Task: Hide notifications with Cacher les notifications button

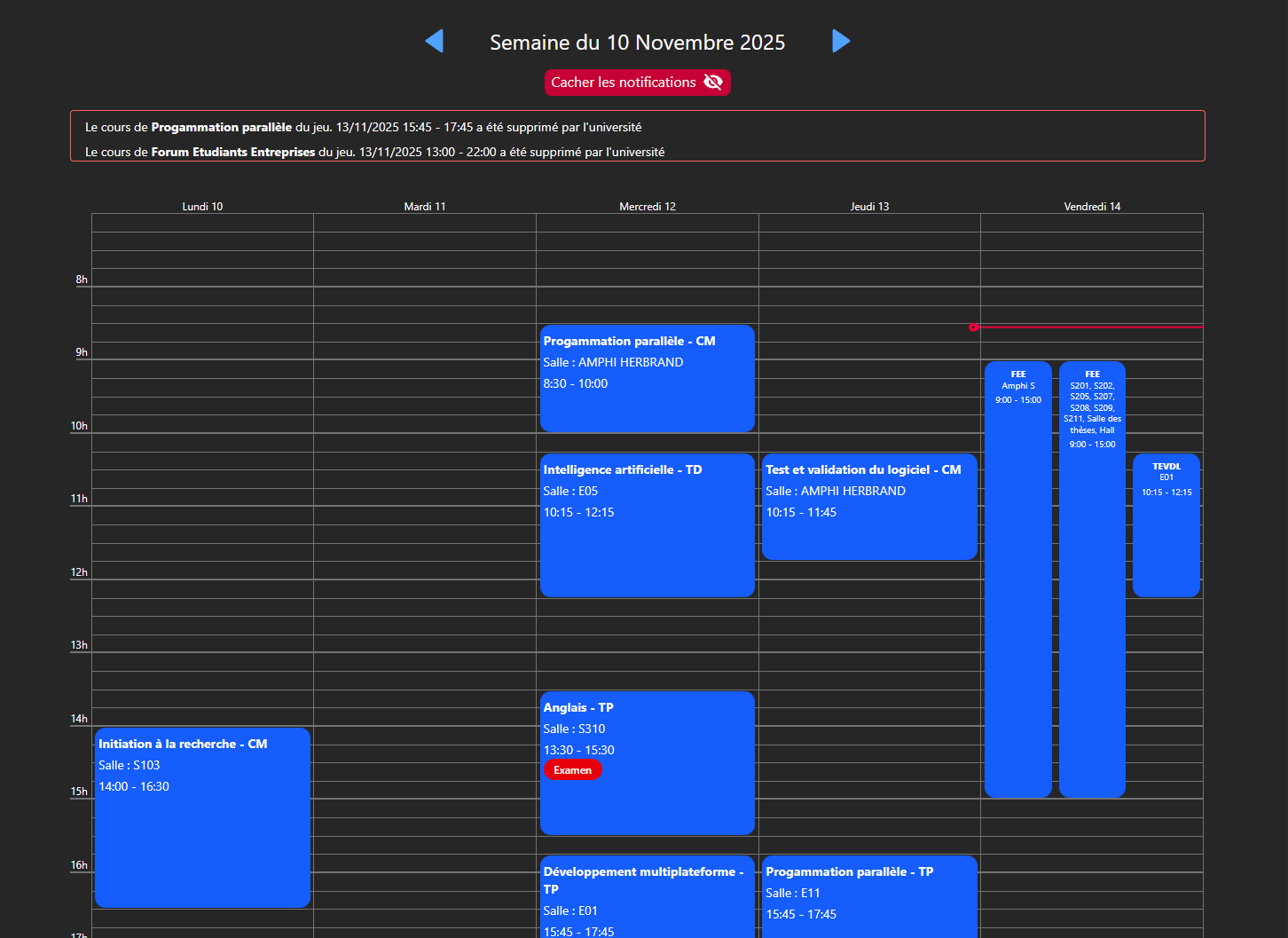Action: click(x=624, y=83)
